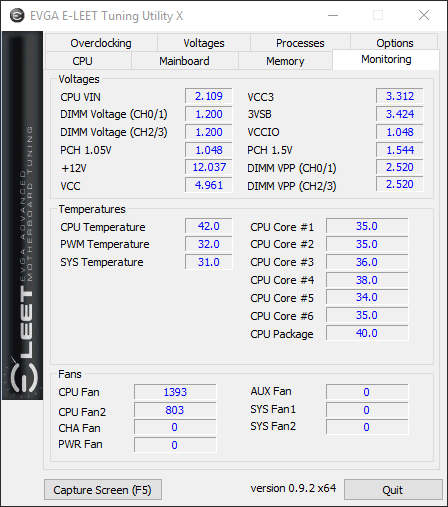Click the Monitoring tab
The height and width of the screenshot is (507, 448).
386,60
